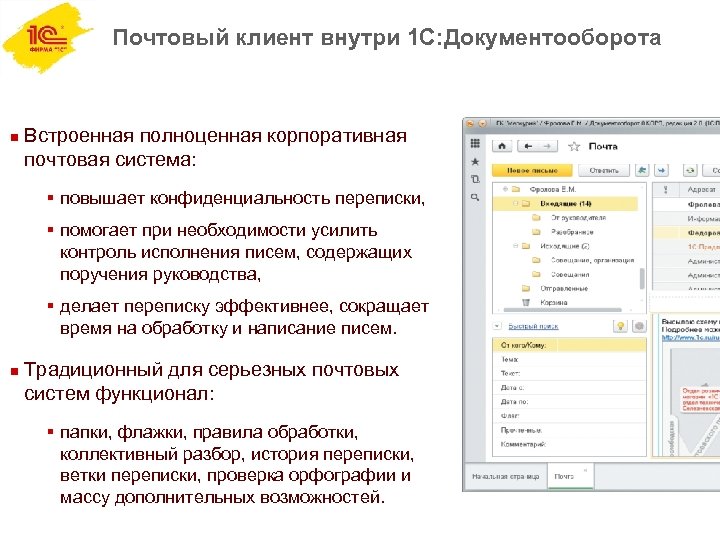Open the Корзина trash folder

tap(553, 303)
